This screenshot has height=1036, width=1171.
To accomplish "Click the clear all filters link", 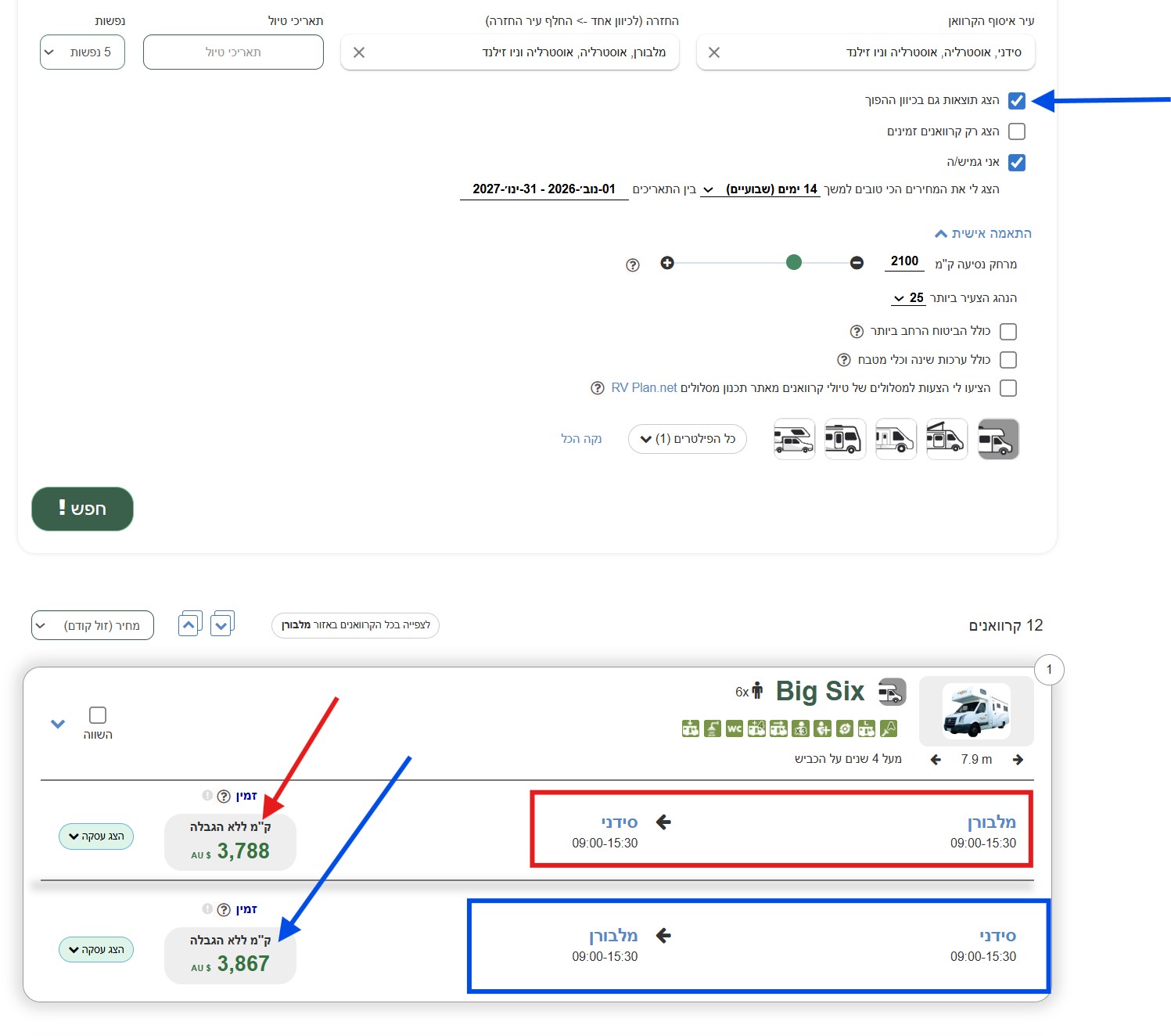I will tap(581, 439).
